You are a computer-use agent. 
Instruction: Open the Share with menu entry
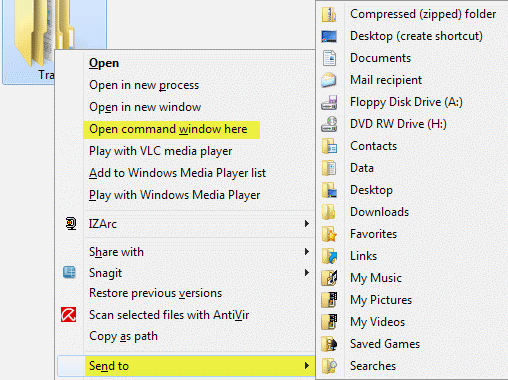pos(116,252)
